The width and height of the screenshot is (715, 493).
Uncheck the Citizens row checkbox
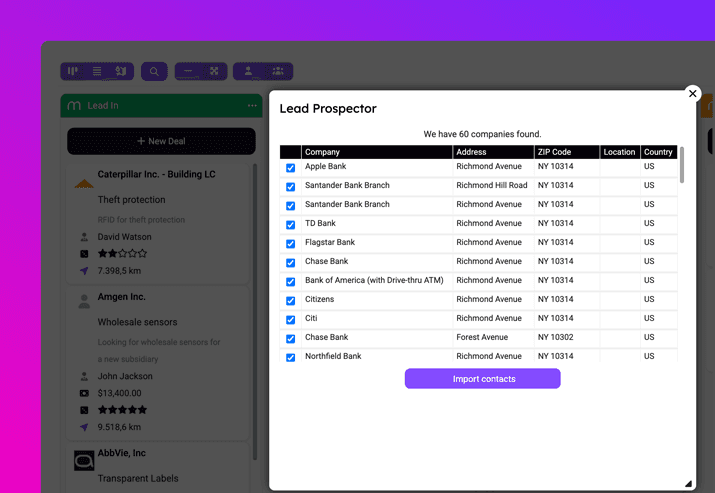click(290, 301)
